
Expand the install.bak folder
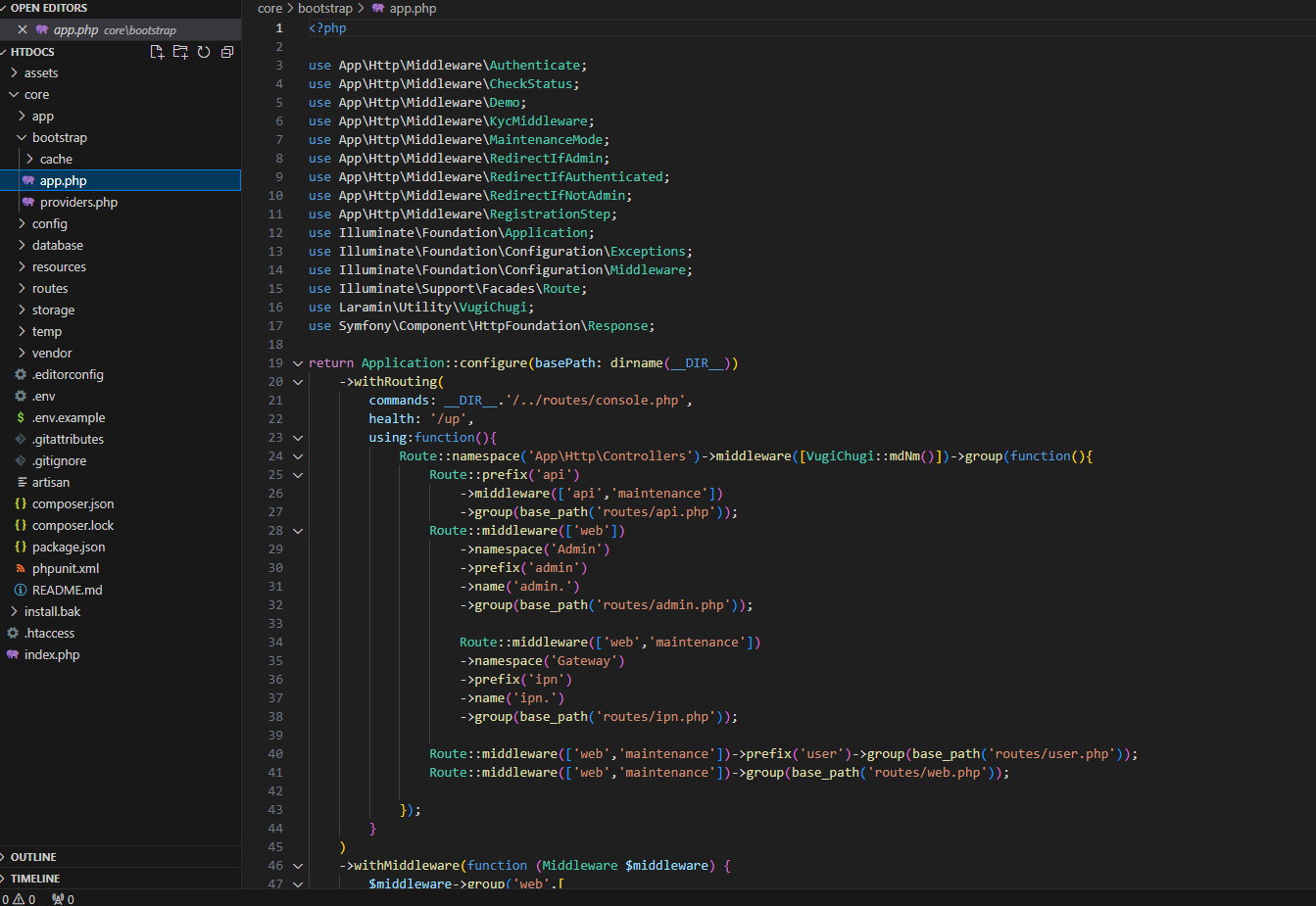14,611
